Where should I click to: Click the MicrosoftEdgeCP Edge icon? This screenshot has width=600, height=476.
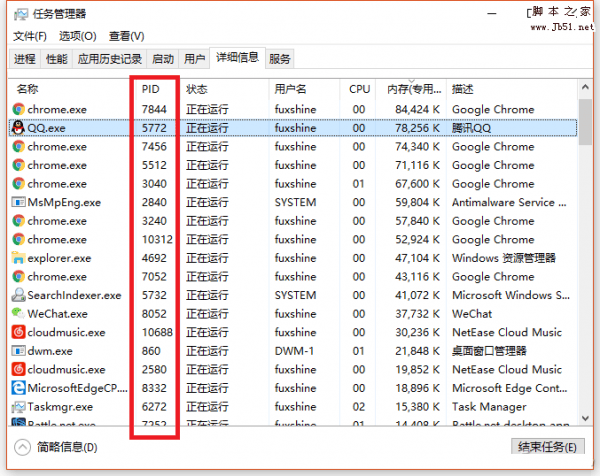click(18, 388)
